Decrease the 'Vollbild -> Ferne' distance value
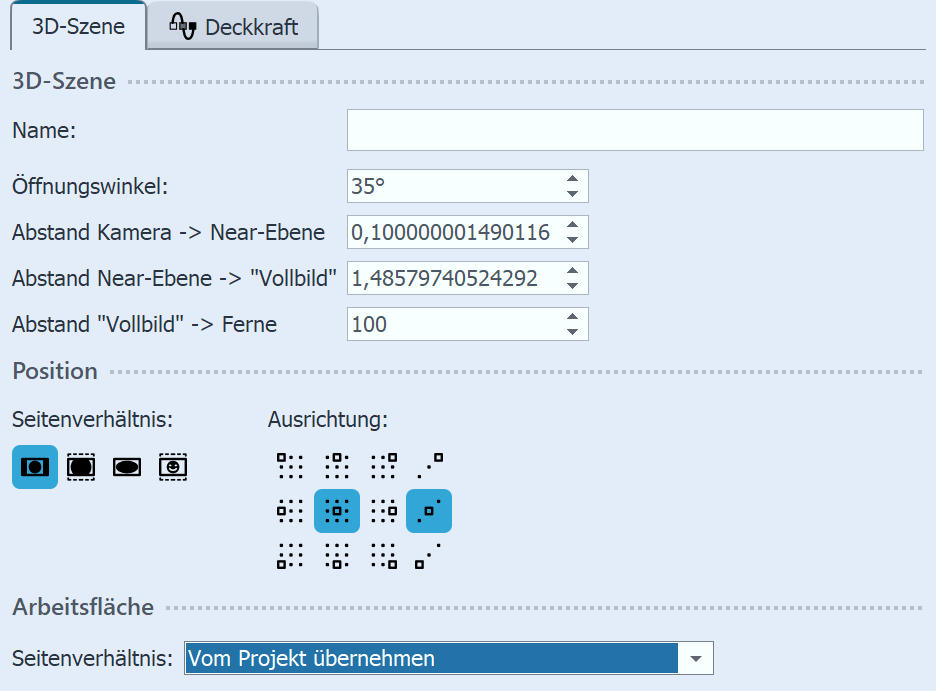Image resolution: width=936 pixels, height=691 pixels. pos(572,331)
